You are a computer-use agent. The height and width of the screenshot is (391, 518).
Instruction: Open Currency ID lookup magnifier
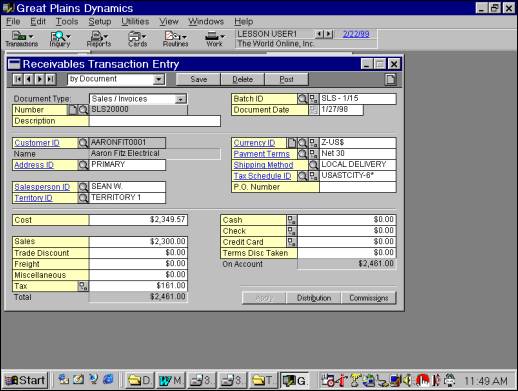coord(302,143)
